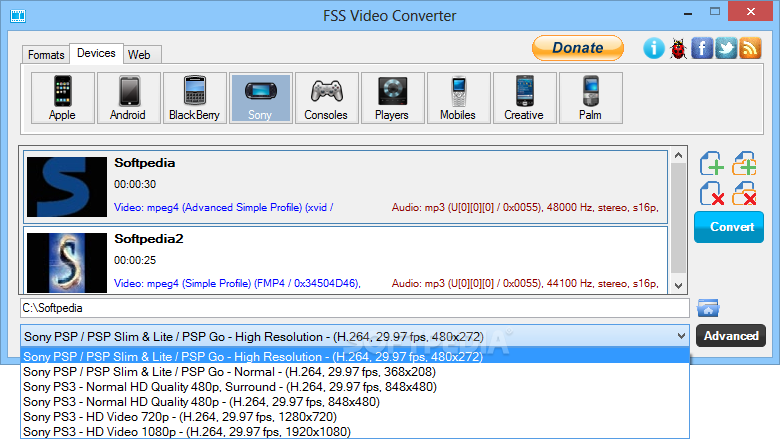
Task: Add a single file with plus icon
Action: [712, 164]
